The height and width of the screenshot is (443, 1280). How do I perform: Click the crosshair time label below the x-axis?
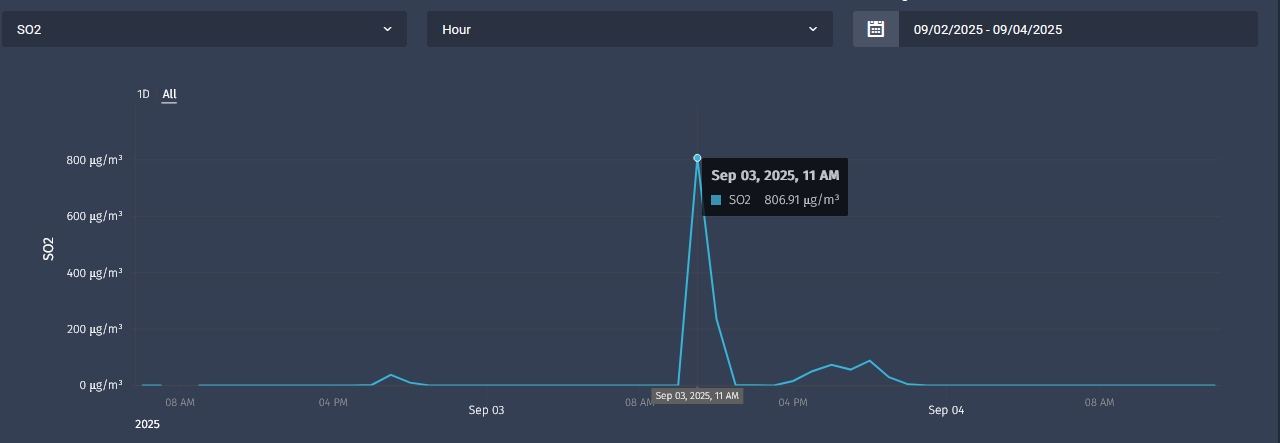tap(697, 396)
